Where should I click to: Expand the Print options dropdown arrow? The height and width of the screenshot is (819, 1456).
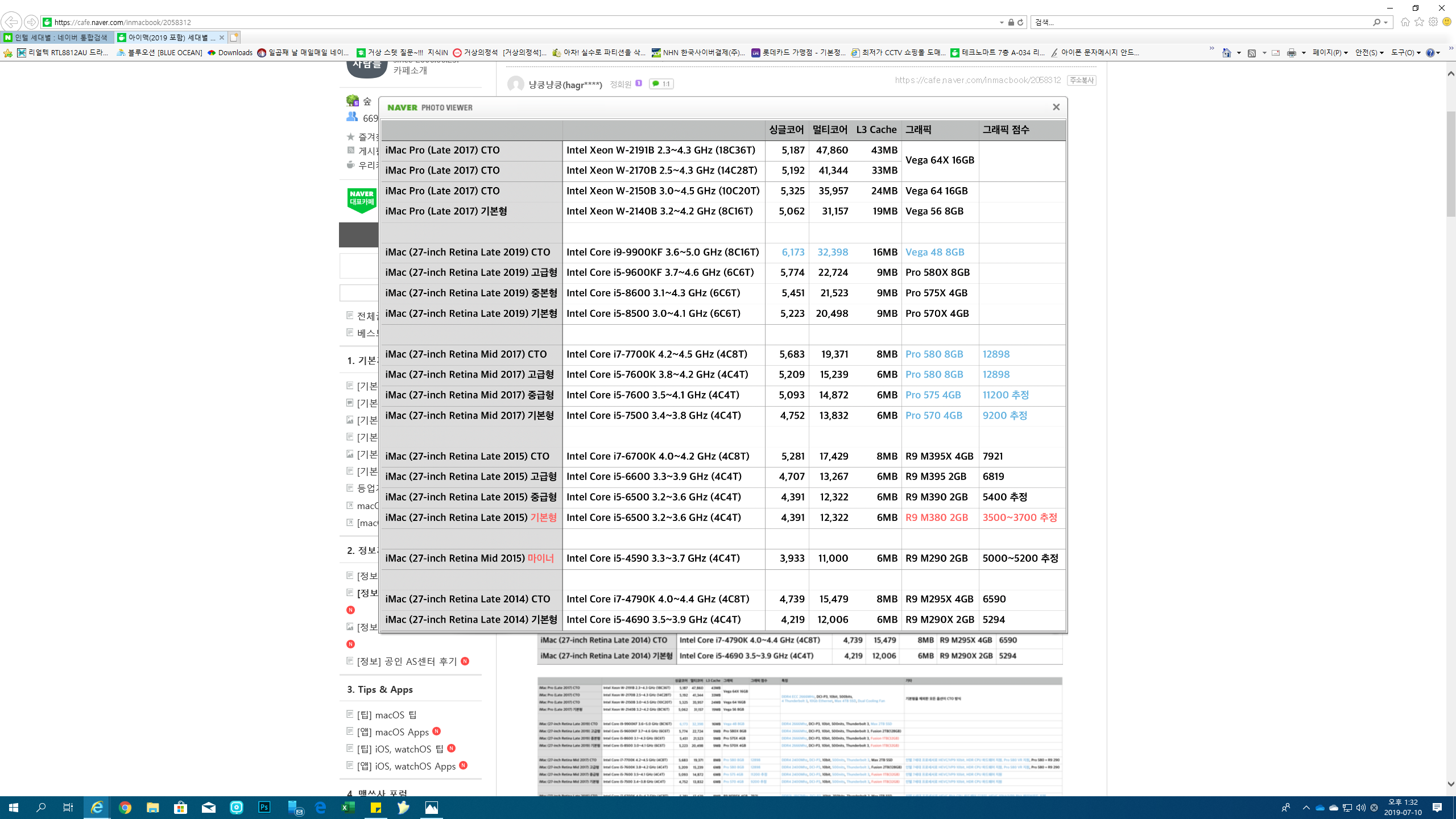[1304, 52]
